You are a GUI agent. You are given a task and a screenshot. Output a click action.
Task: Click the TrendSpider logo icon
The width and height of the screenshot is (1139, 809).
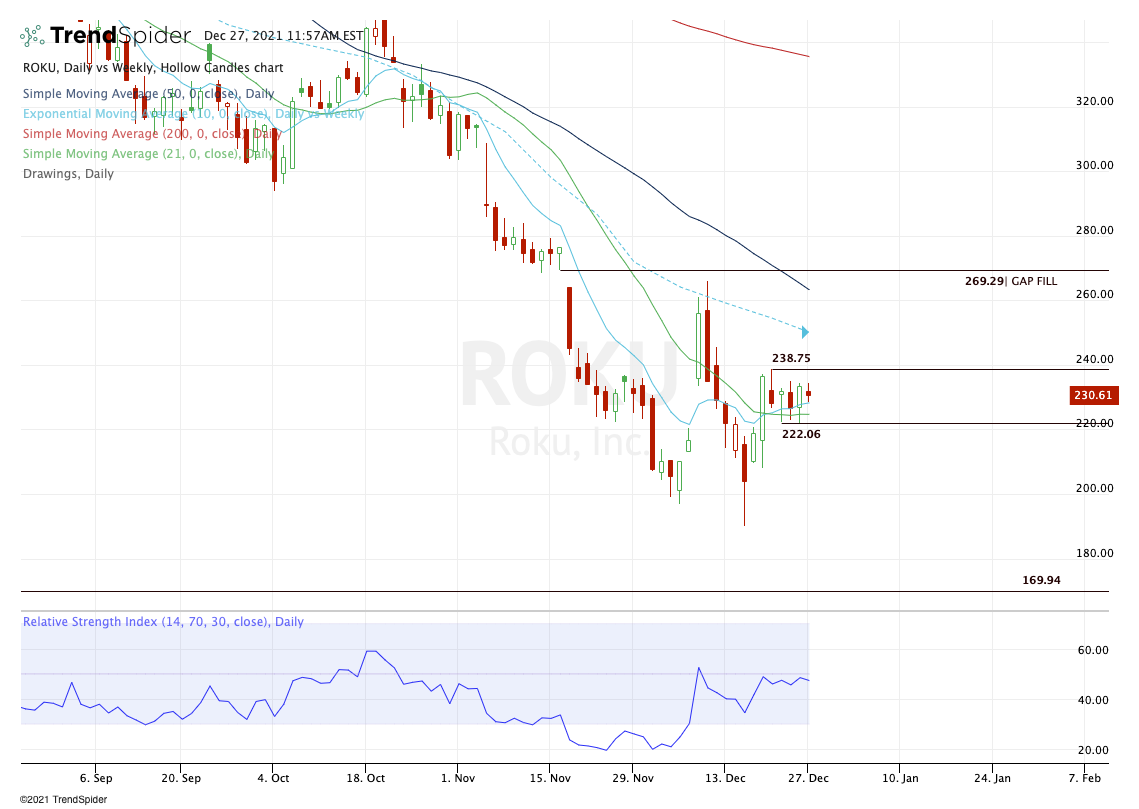tap(32, 35)
